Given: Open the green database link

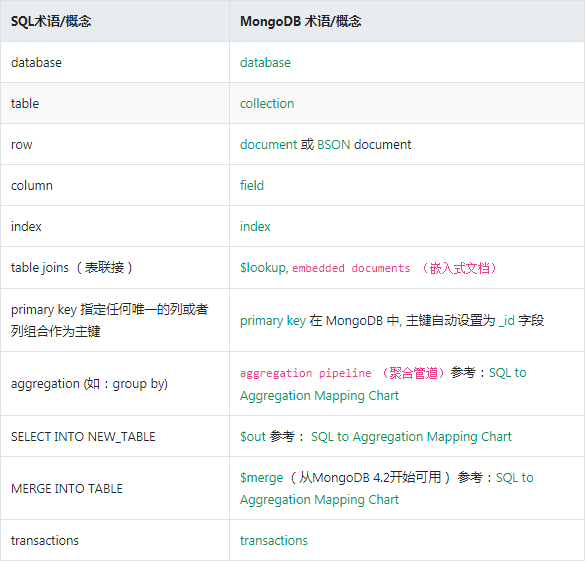Looking at the screenshot, I should tap(265, 62).
